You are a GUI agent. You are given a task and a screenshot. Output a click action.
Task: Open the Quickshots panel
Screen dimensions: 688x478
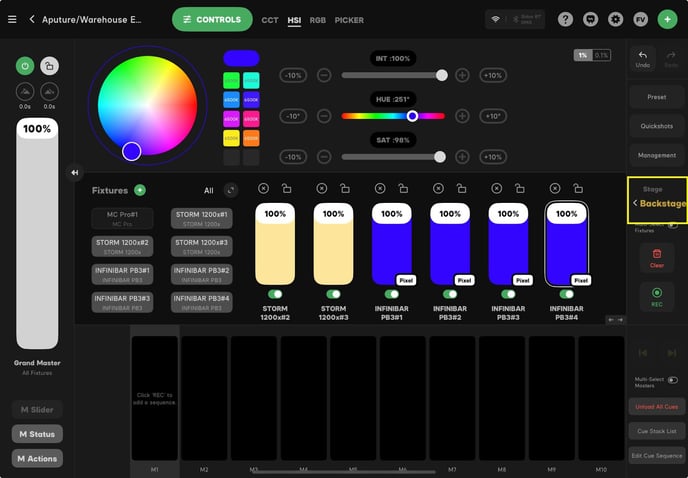[x=657, y=126]
